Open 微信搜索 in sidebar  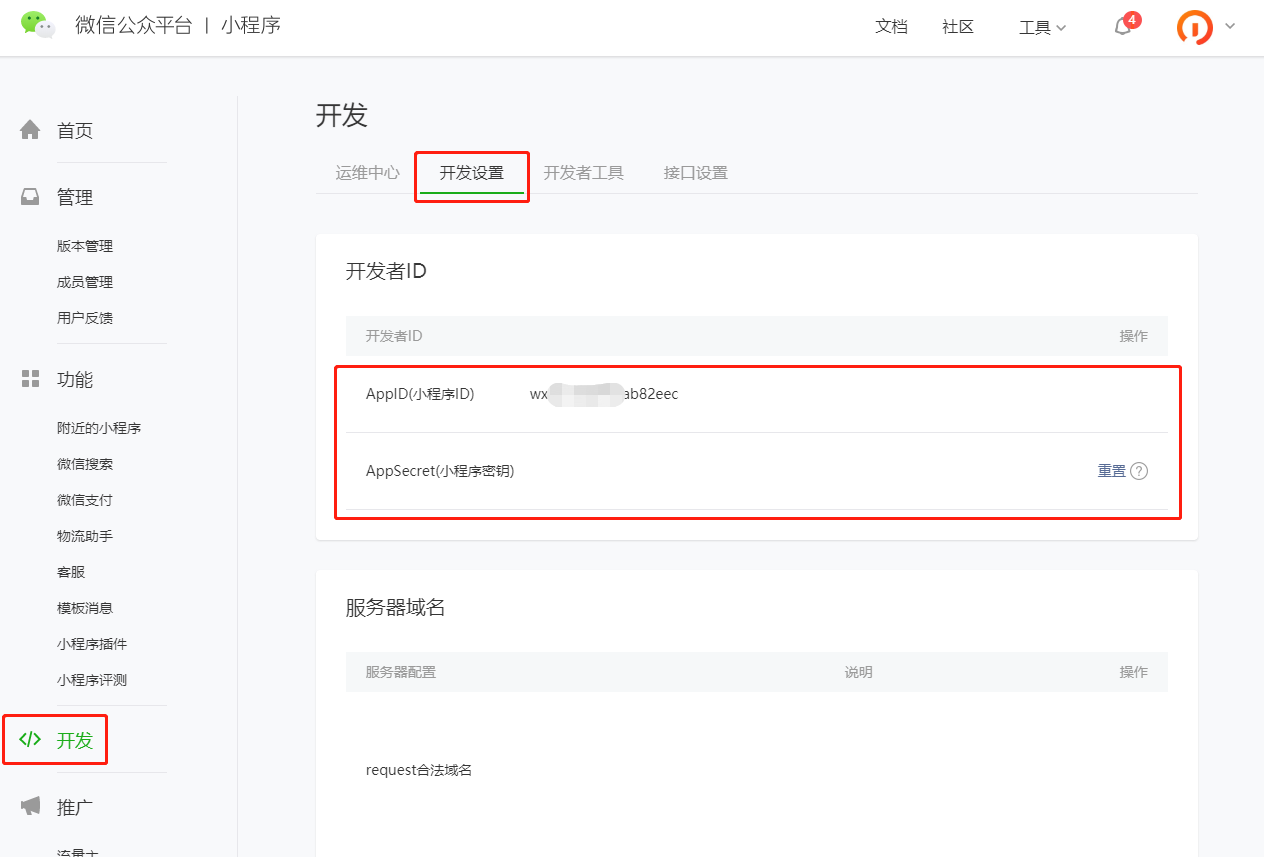(85, 464)
